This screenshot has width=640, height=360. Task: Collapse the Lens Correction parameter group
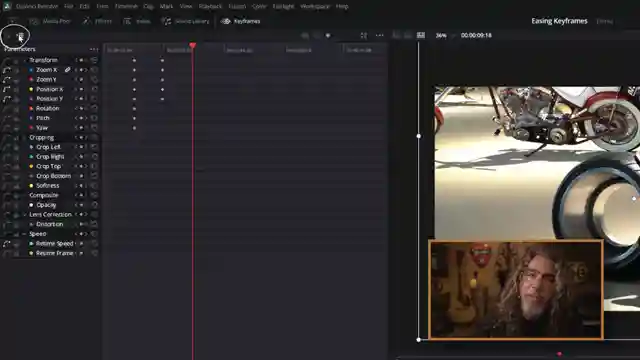click(24, 215)
